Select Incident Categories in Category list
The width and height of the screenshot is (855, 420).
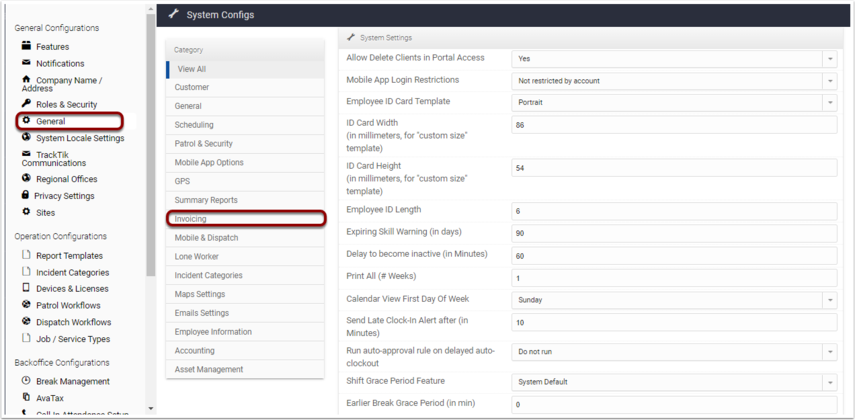coord(245,275)
